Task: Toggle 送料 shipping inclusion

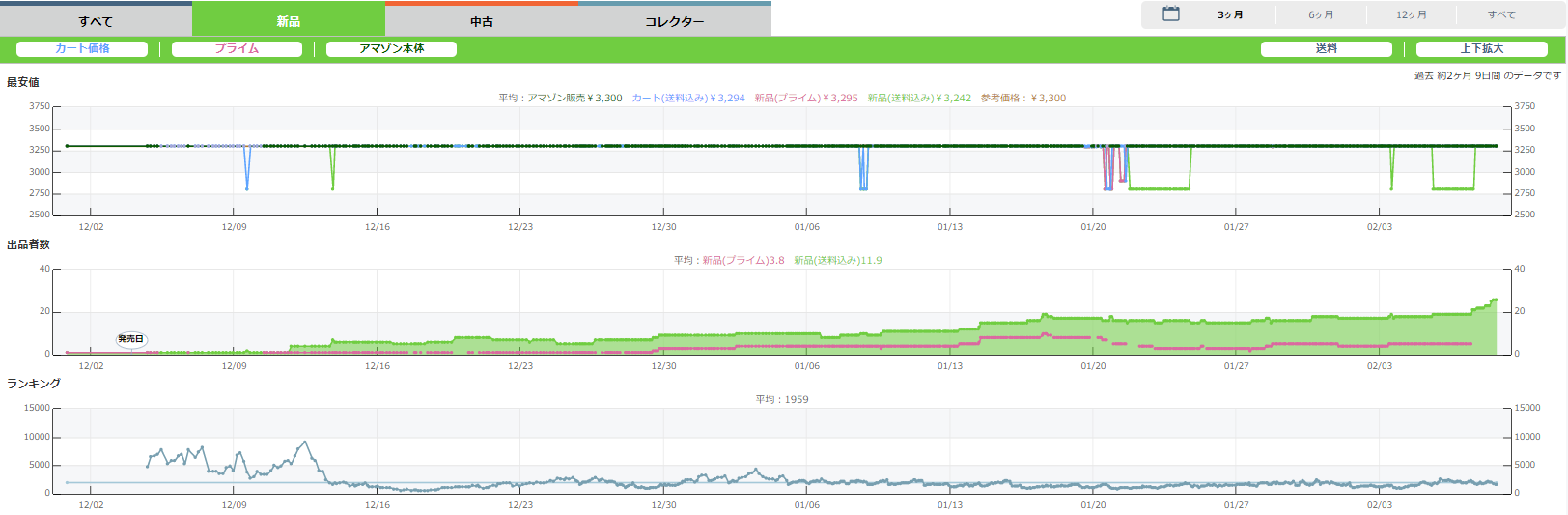Action: tap(1326, 48)
